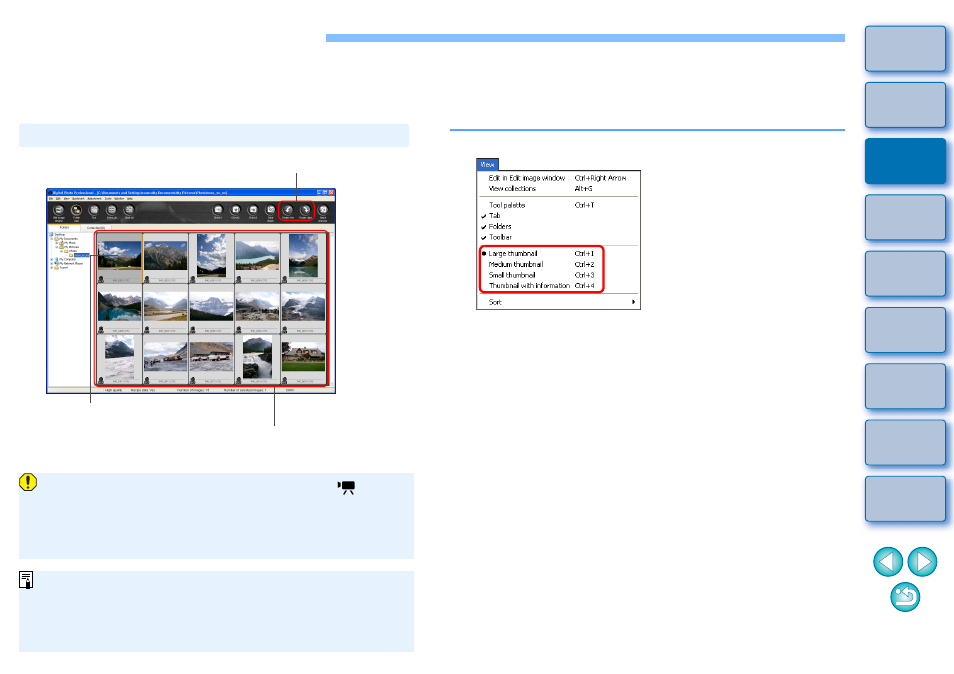Select the Small thumbnail option
The height and width of the screenshot is (674, 954).
[x=541, y=275]
